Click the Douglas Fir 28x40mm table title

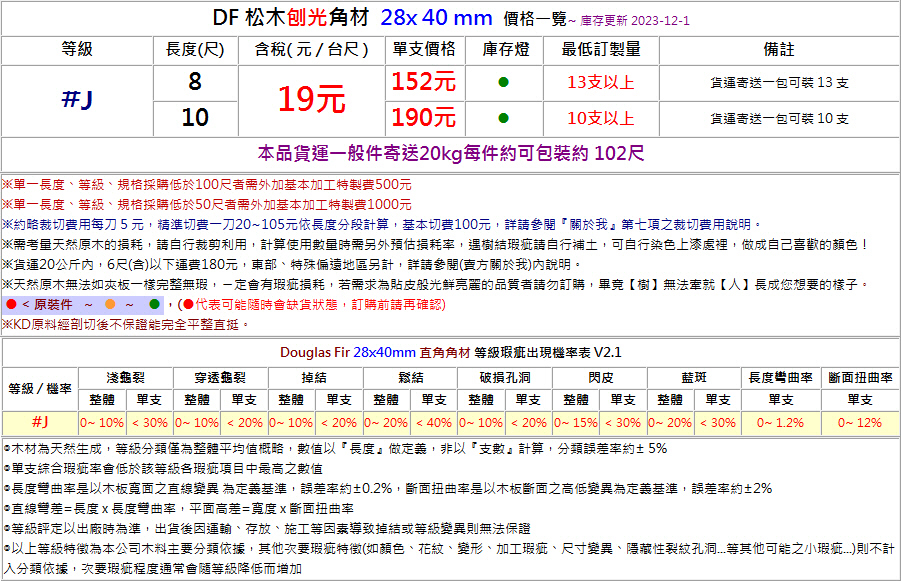[x=450, y=352]
